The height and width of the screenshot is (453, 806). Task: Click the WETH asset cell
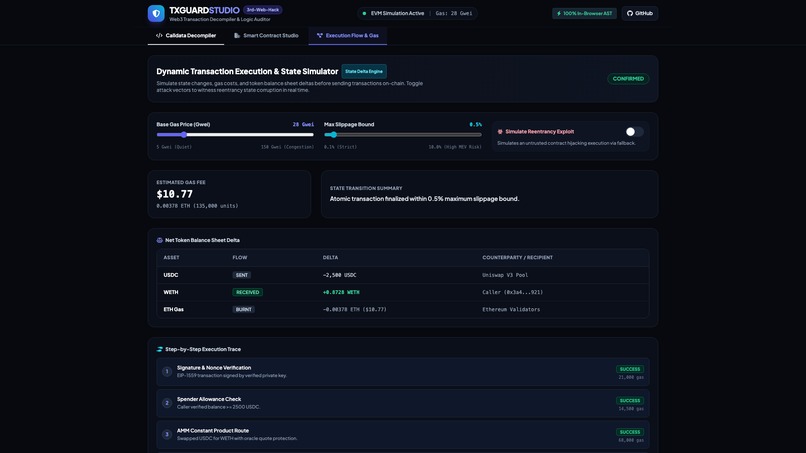(x=171, y=292)
